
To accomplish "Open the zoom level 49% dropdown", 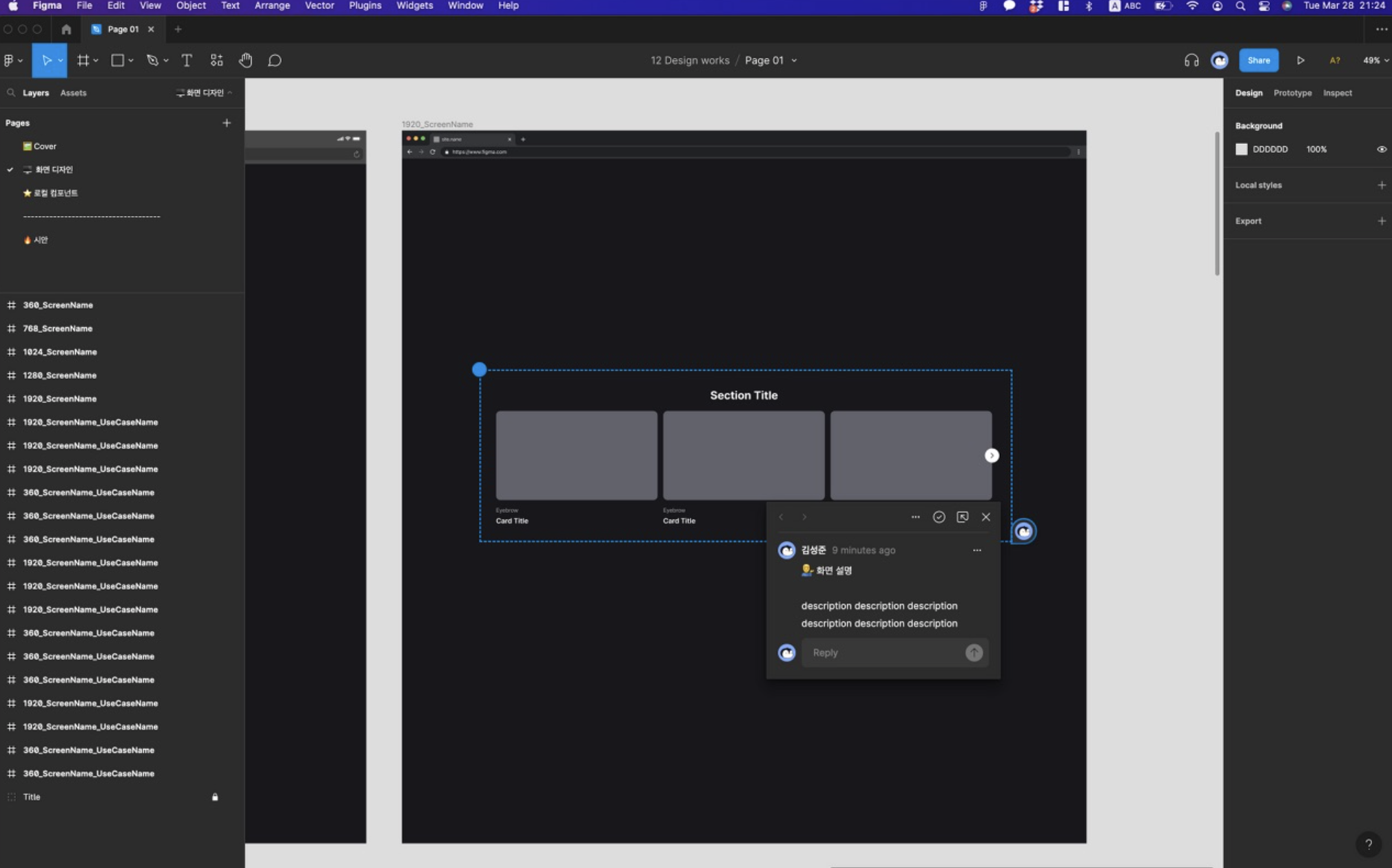I will click(1375, 61).
